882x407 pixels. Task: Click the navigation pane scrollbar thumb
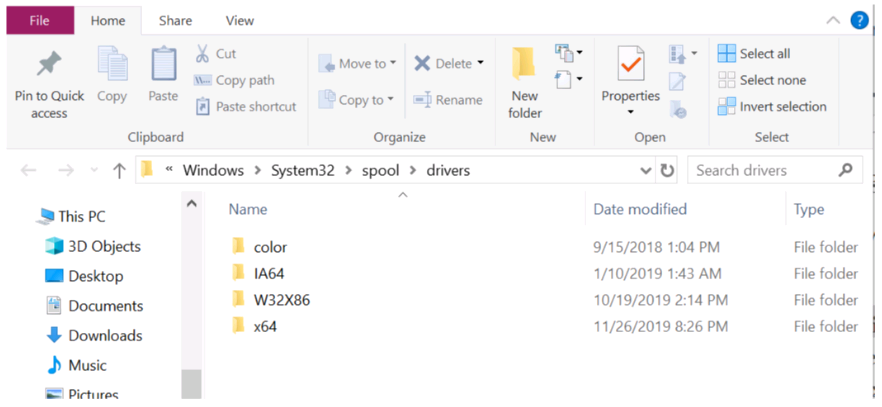point(191,384)
